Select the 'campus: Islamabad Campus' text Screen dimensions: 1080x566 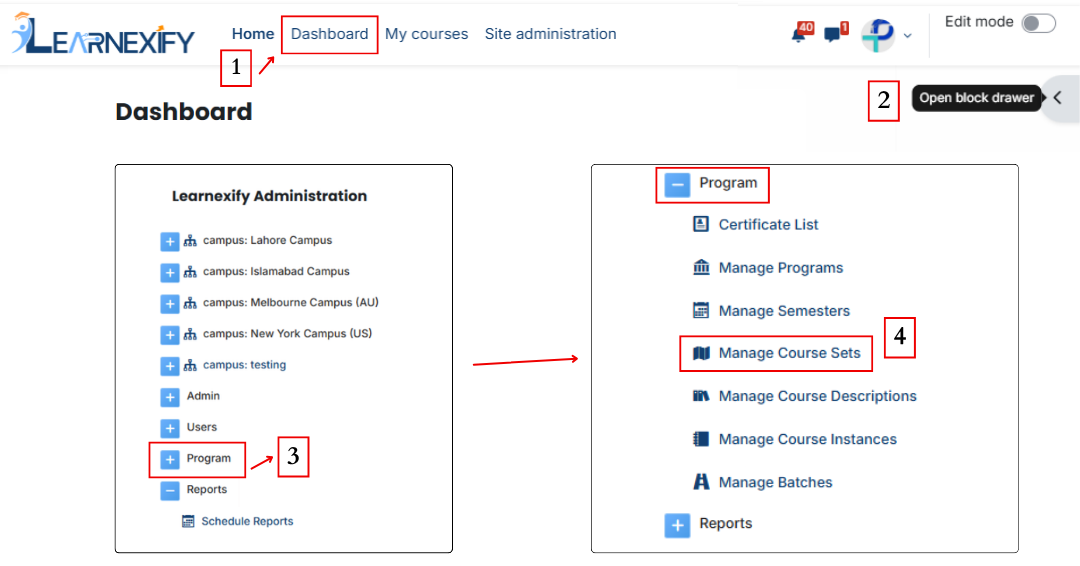[x=276, y=271]
